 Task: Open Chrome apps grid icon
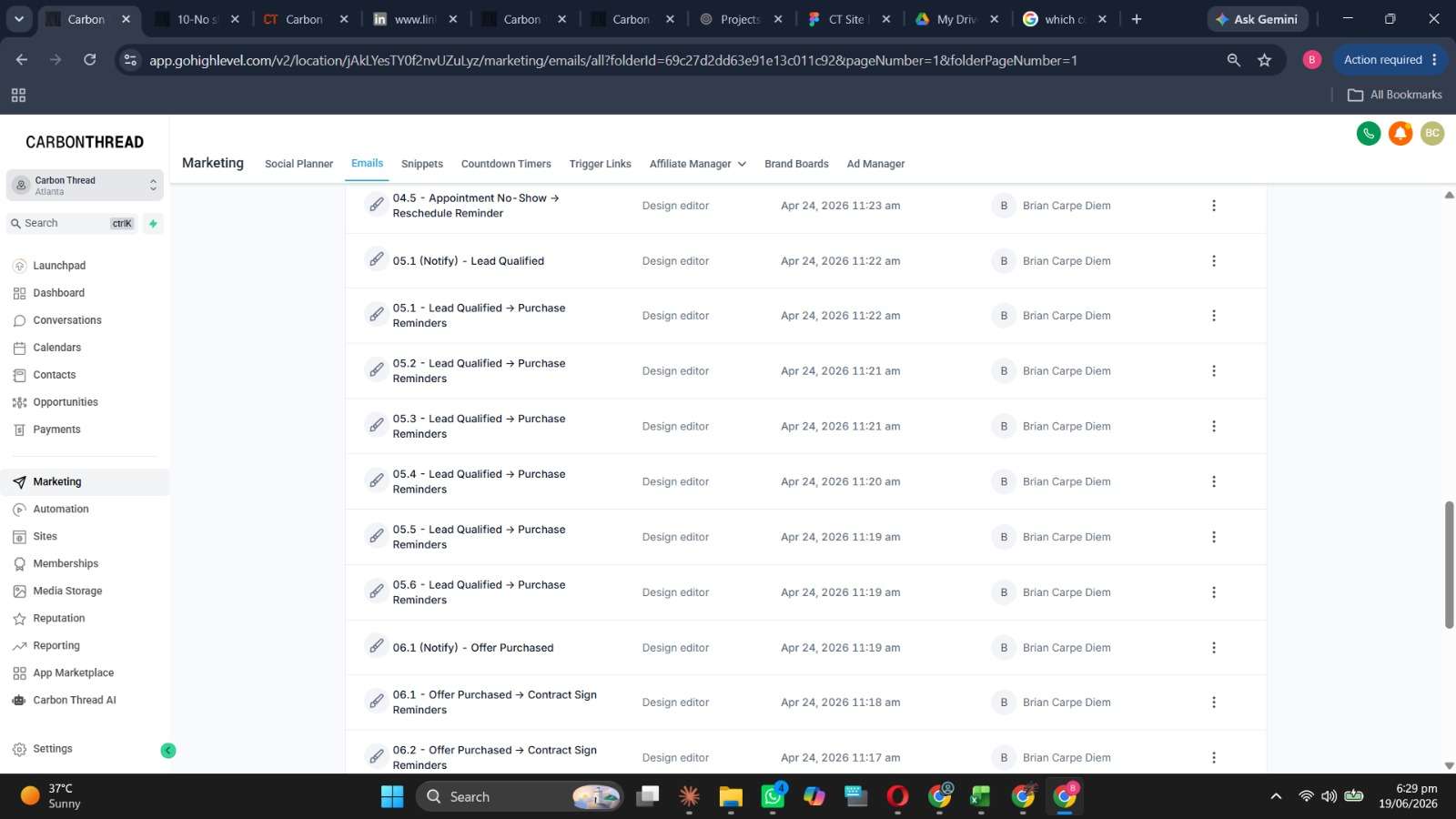18,95
